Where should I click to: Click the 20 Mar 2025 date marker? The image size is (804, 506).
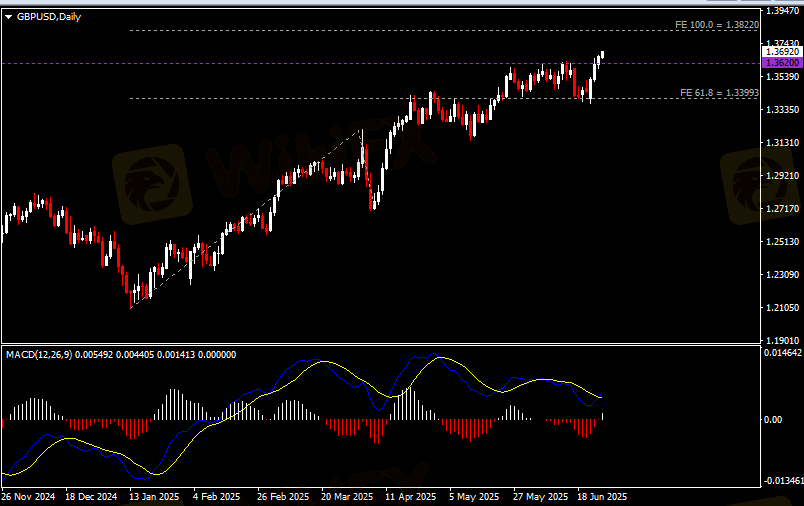tap(347, 496)
